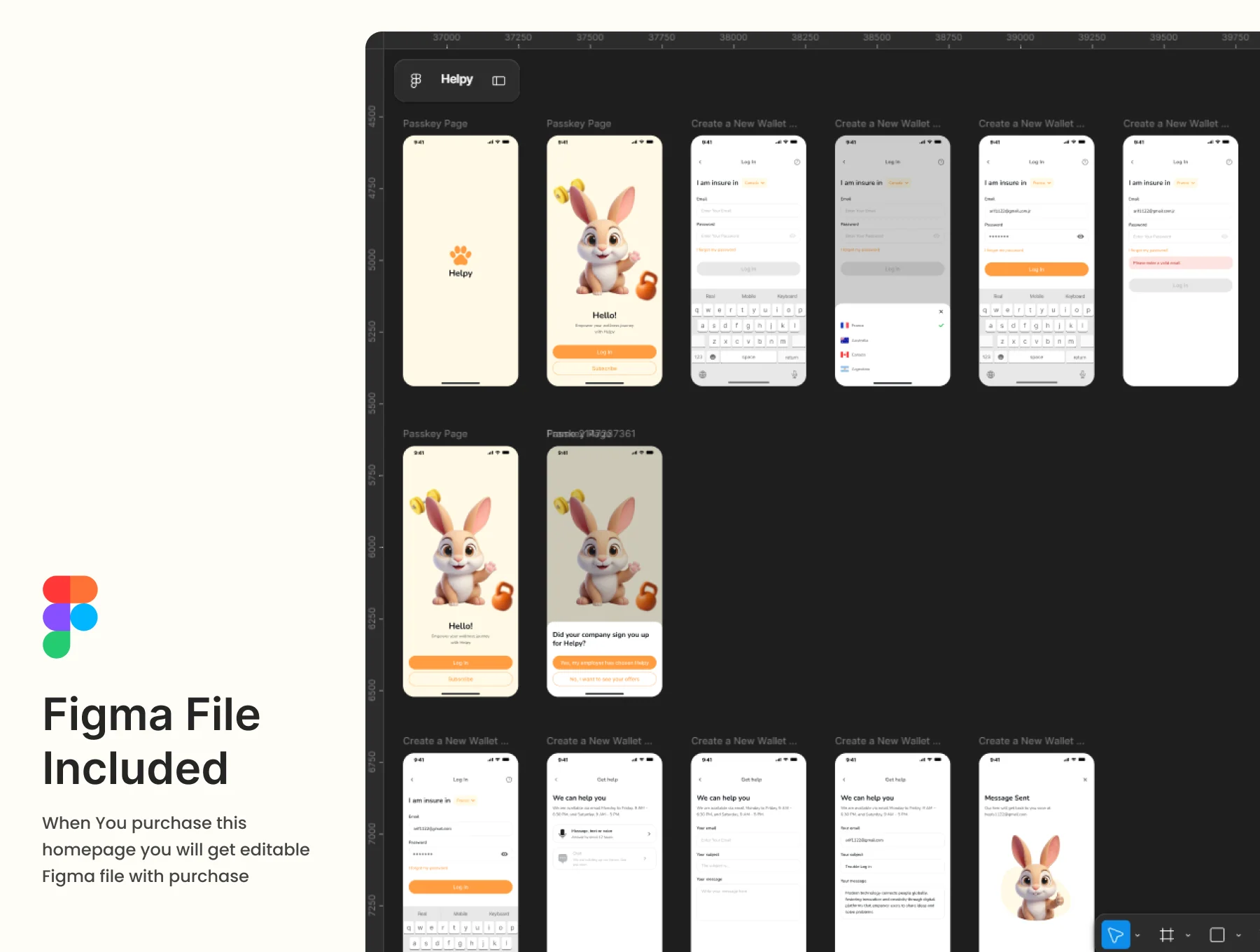The height and width of the screenshot is (952, 1260).
Task: Select the Frame tool hash icon
Action: (x=1166, y=934)
